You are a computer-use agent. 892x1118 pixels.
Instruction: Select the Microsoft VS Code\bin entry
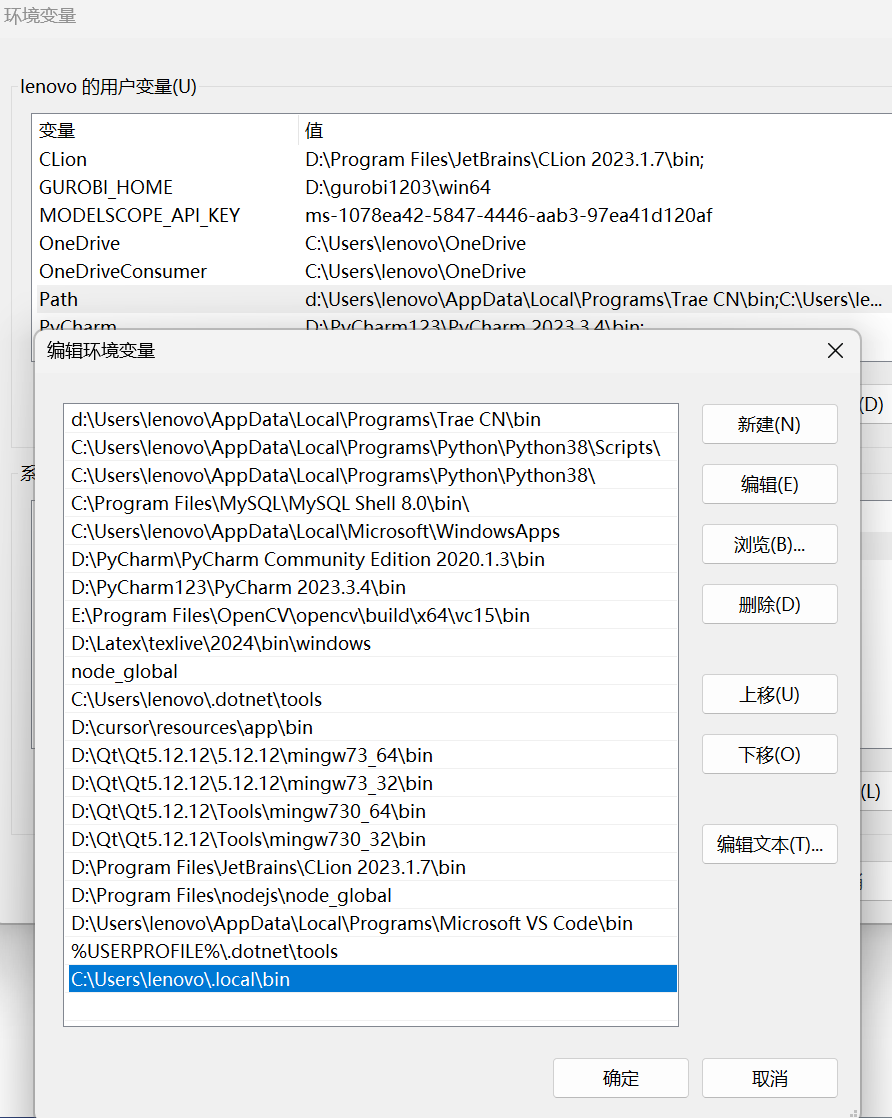pyautogui.click(x=371, y=923)
